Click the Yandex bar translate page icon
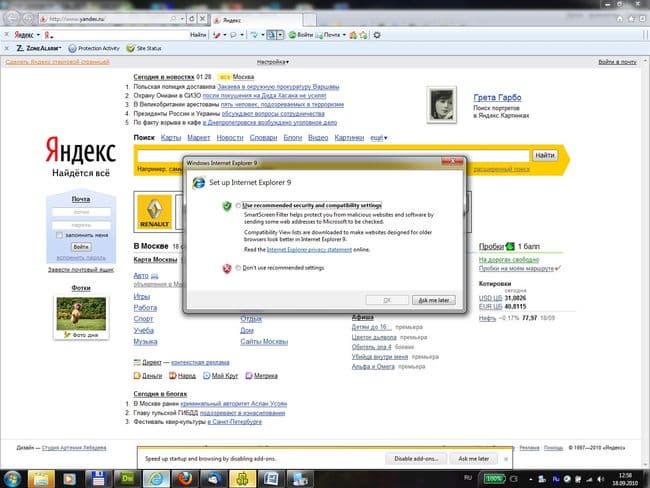Viewport: 650px width, 488px height. pos(271,35)
